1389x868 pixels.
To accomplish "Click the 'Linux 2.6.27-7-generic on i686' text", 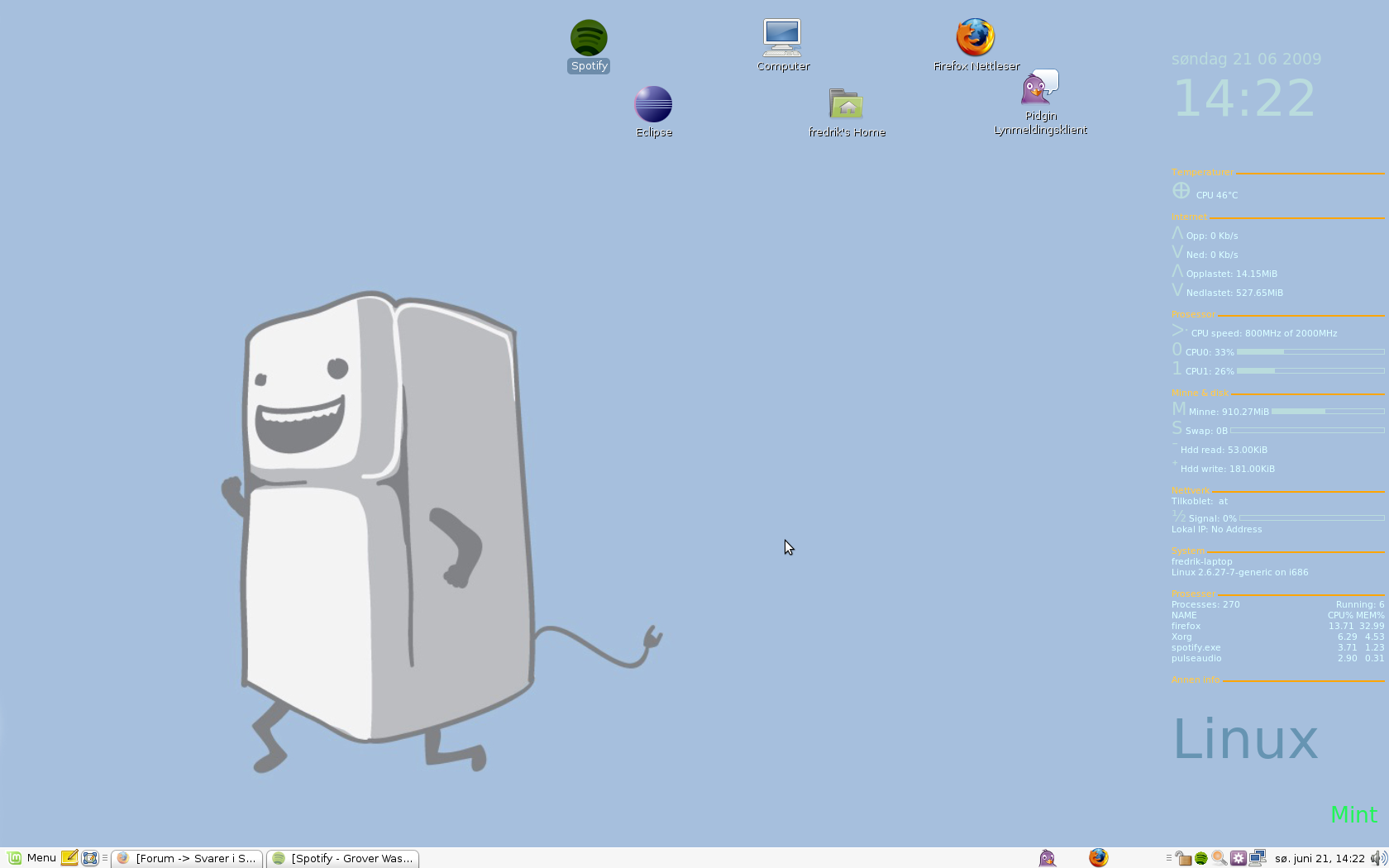I will pyautogui.click(x=1239, y=572).
